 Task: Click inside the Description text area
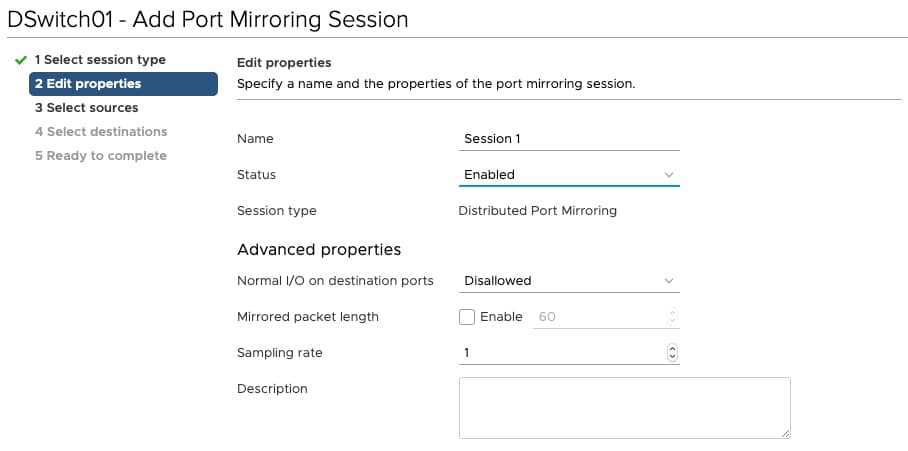point(624,408)
